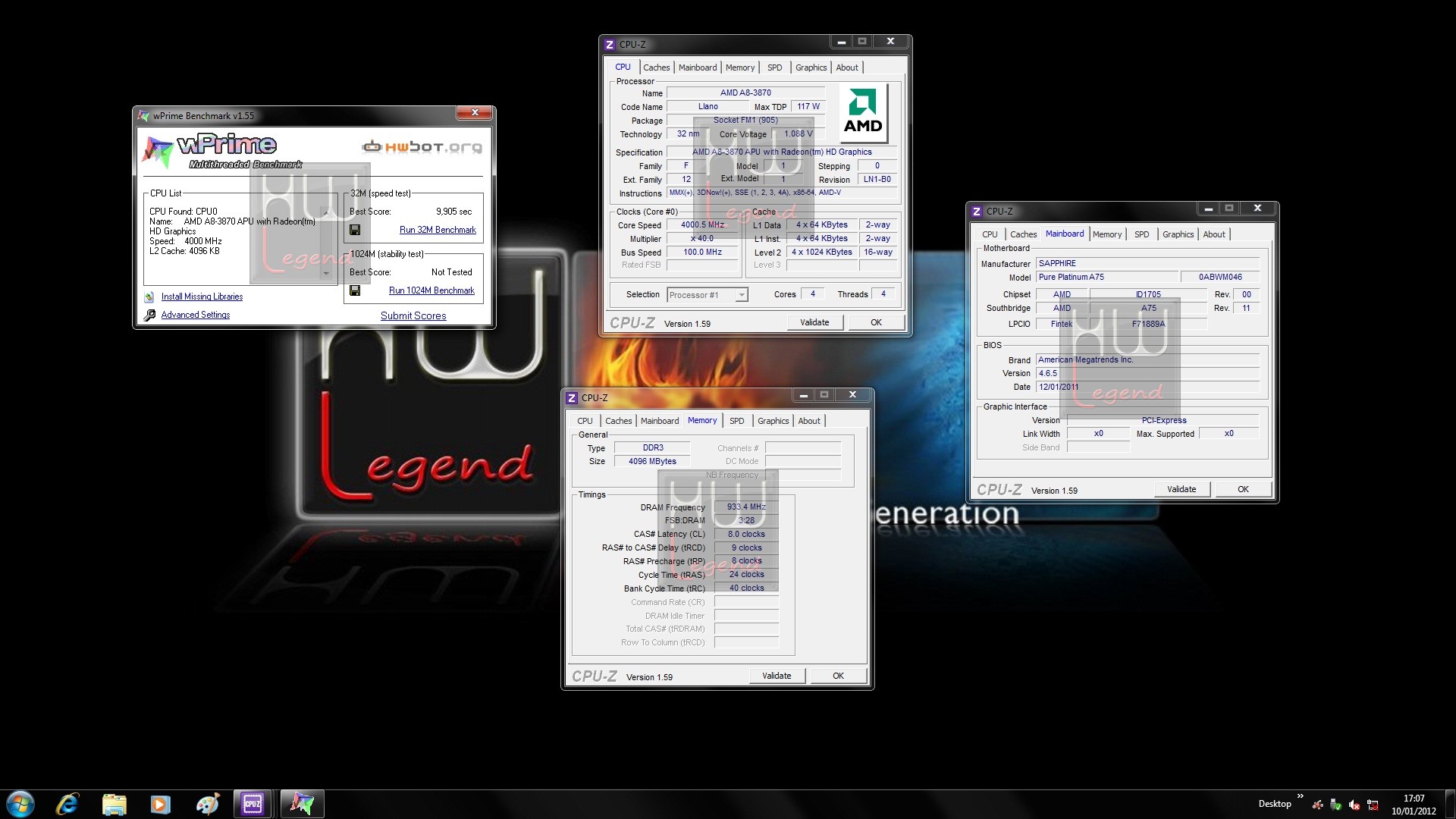Viewport: 1456px width, 819px height.
Task: Click the Submit Scores link
Action: pyautogui.click(x=413, y=315)
